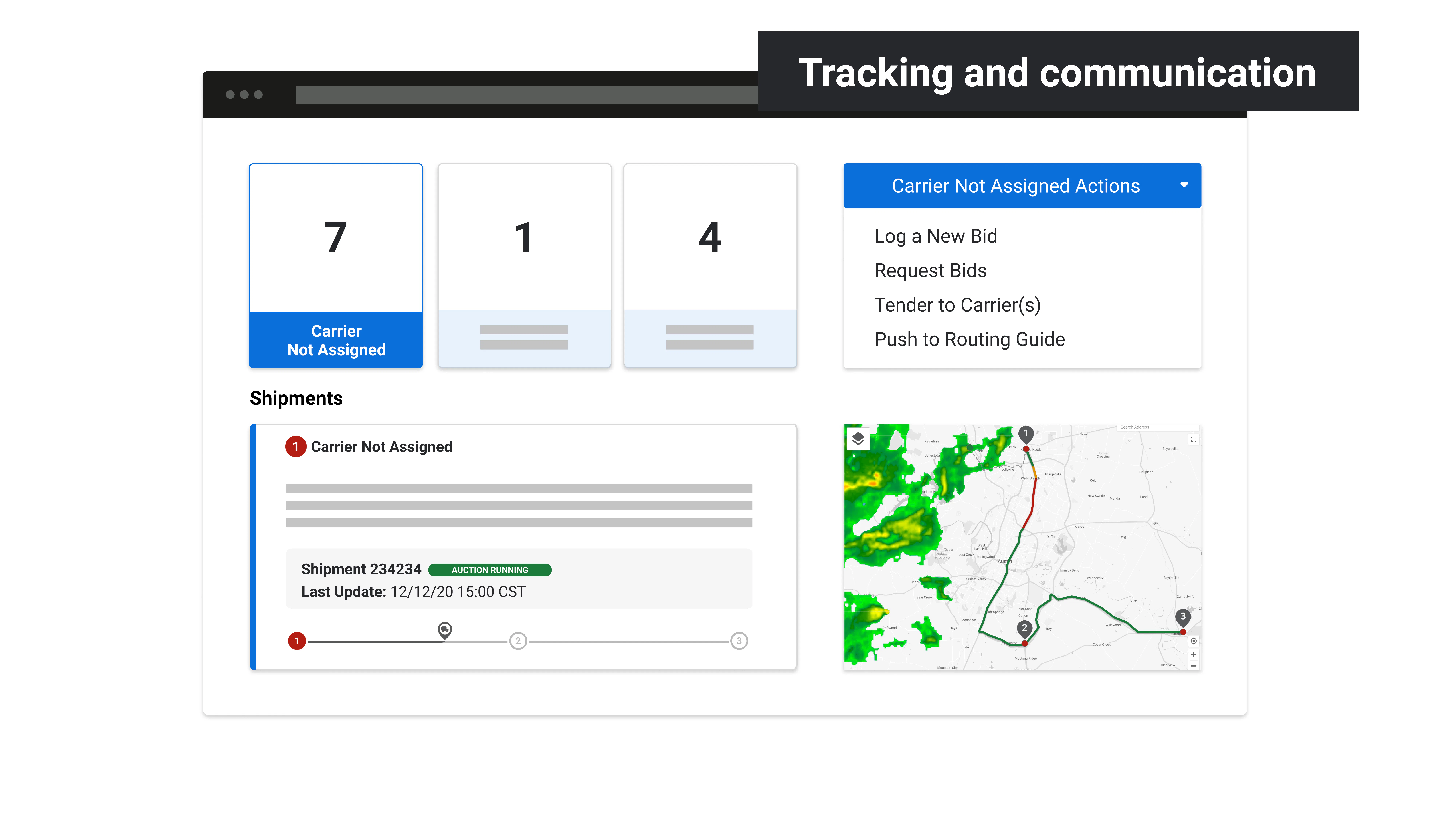Open the map layers button
Viewport: 1456px width, 819px height.
pyautogui.click(x=858, y=439)
